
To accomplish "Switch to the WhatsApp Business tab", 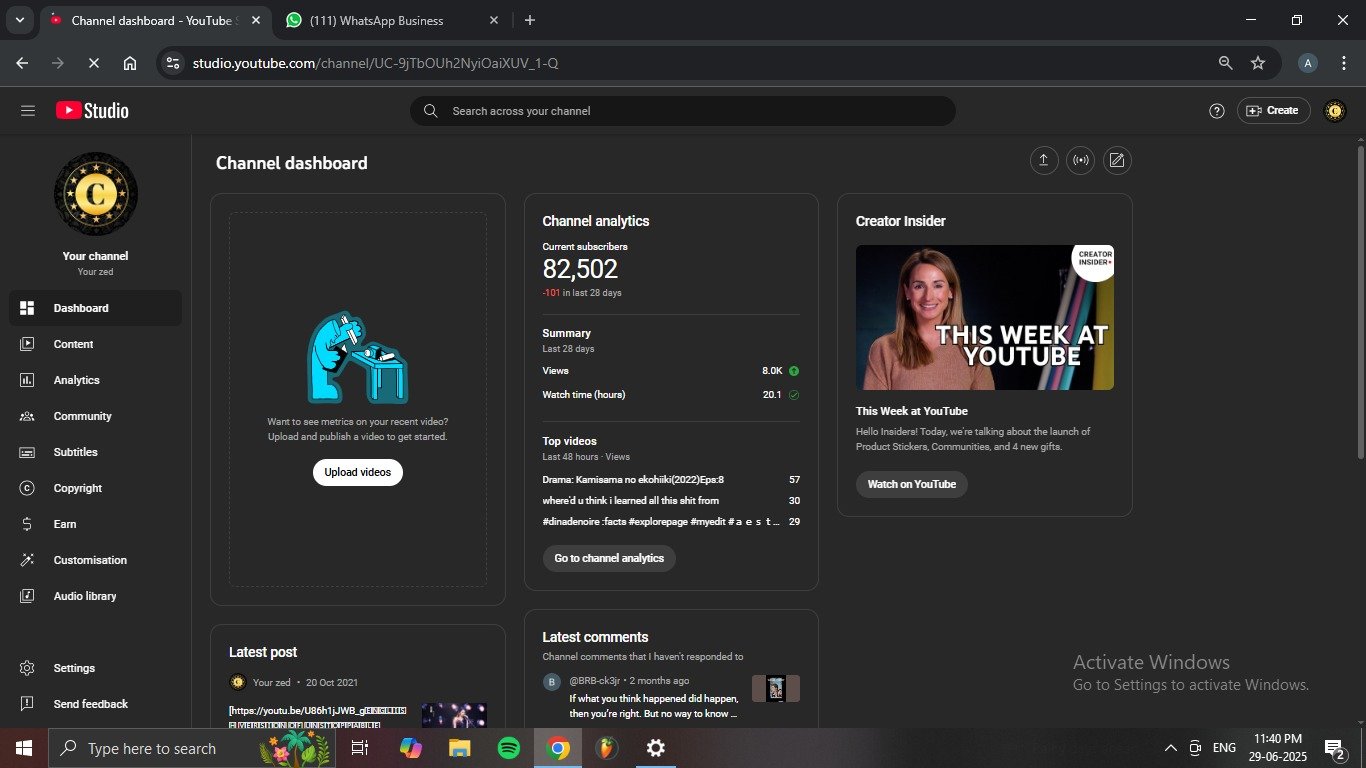I will (391, 20).
